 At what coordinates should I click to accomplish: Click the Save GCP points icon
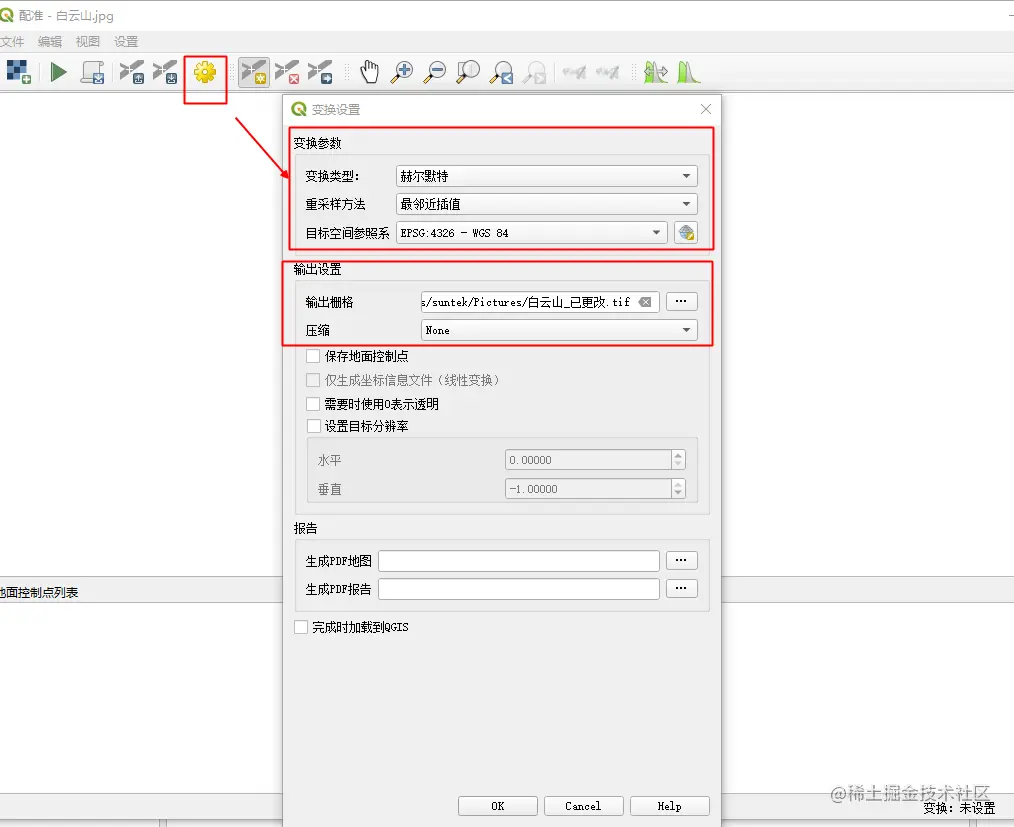click(x=165, y=72)
